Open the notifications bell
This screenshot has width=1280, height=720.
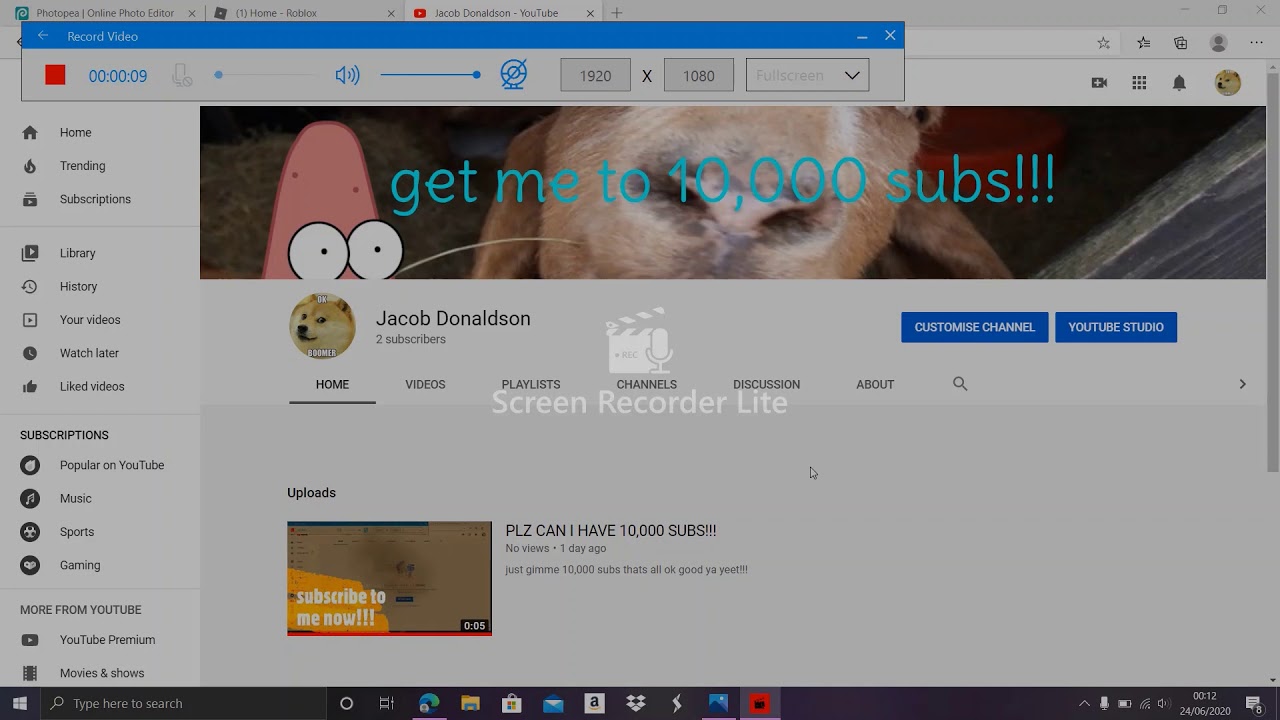tap(1179, 83)
